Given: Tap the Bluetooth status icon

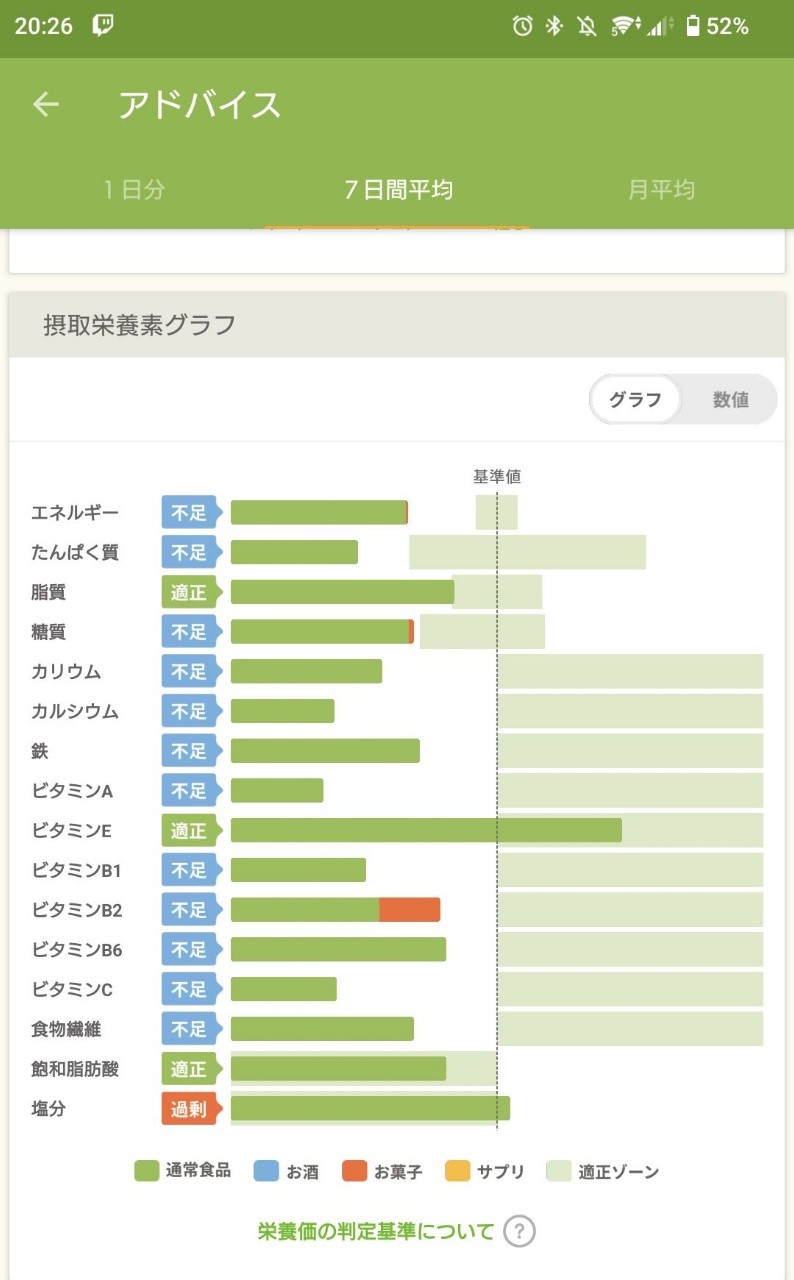Looking at the screenshot, I should point(554,27).
